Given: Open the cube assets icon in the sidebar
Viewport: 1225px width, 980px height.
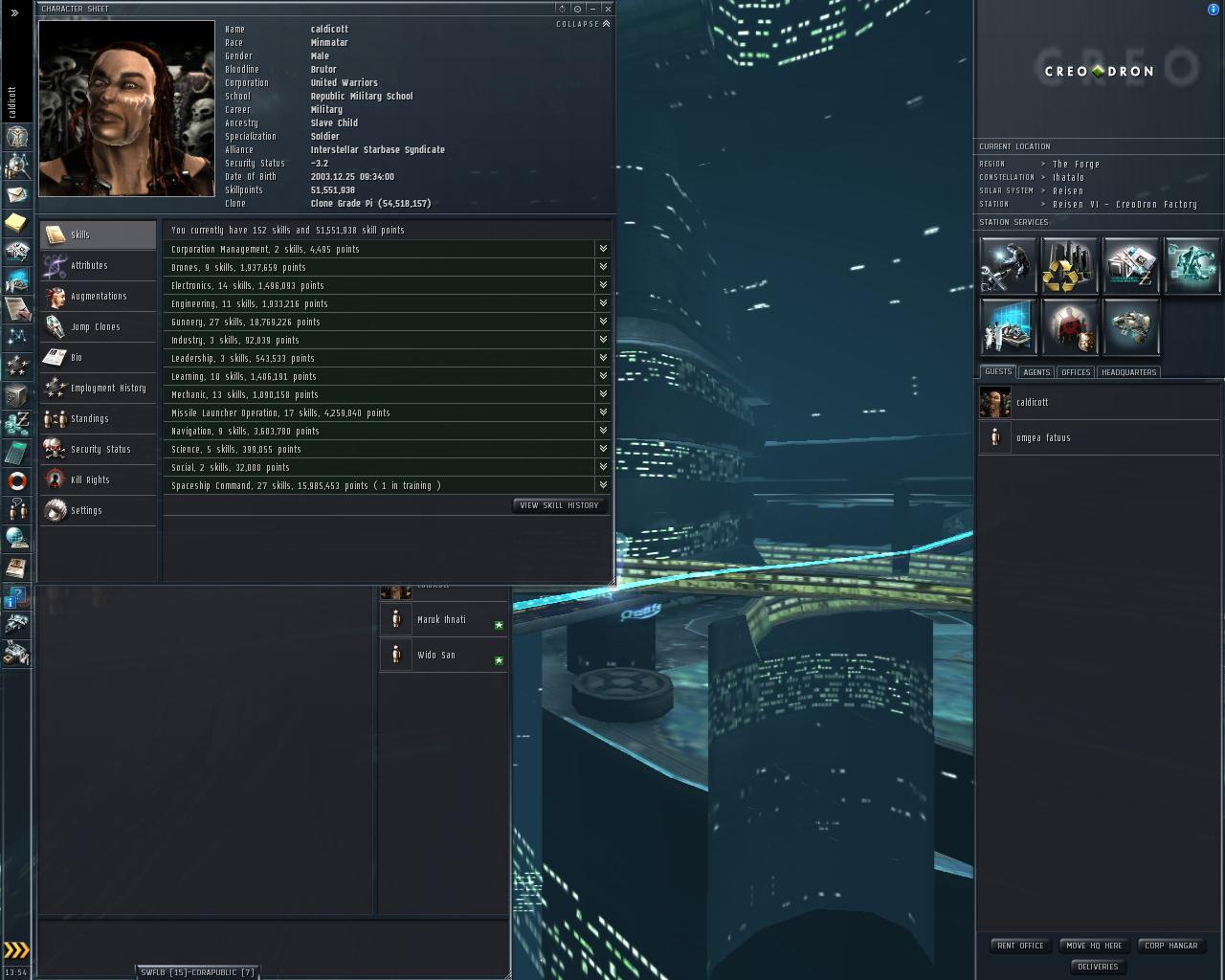Looking at the screenshot, I should coord(16,394).
